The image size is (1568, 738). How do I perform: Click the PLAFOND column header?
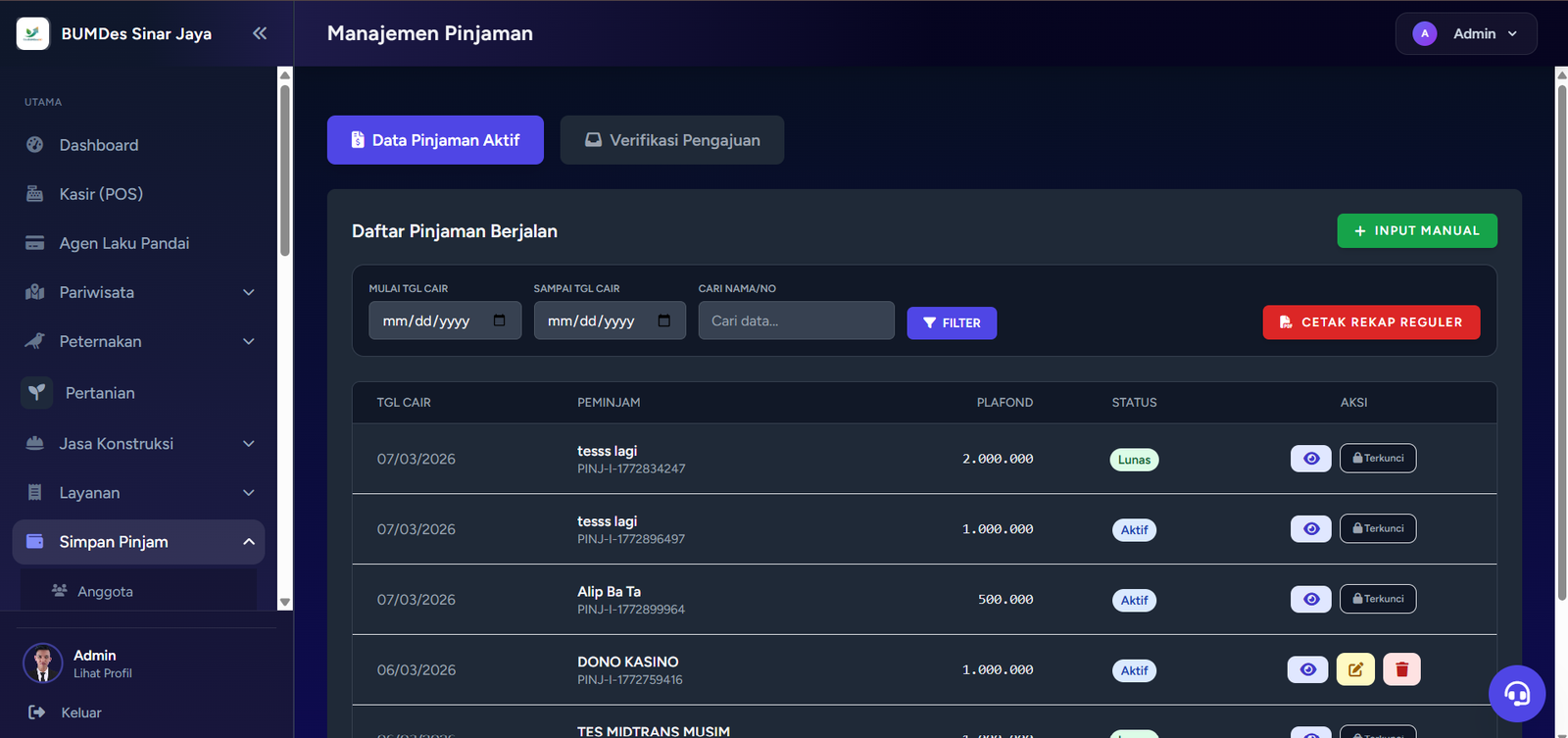point(1004,403)
